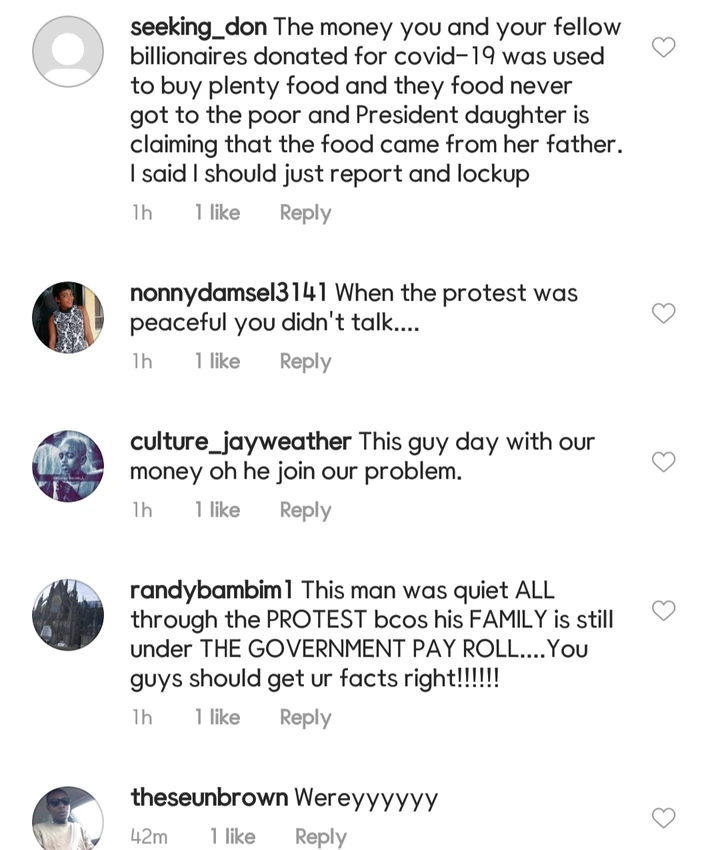Heart the culture_jayweather comment
The width and height of the screenshot is (720, 850).
(663, 461)
